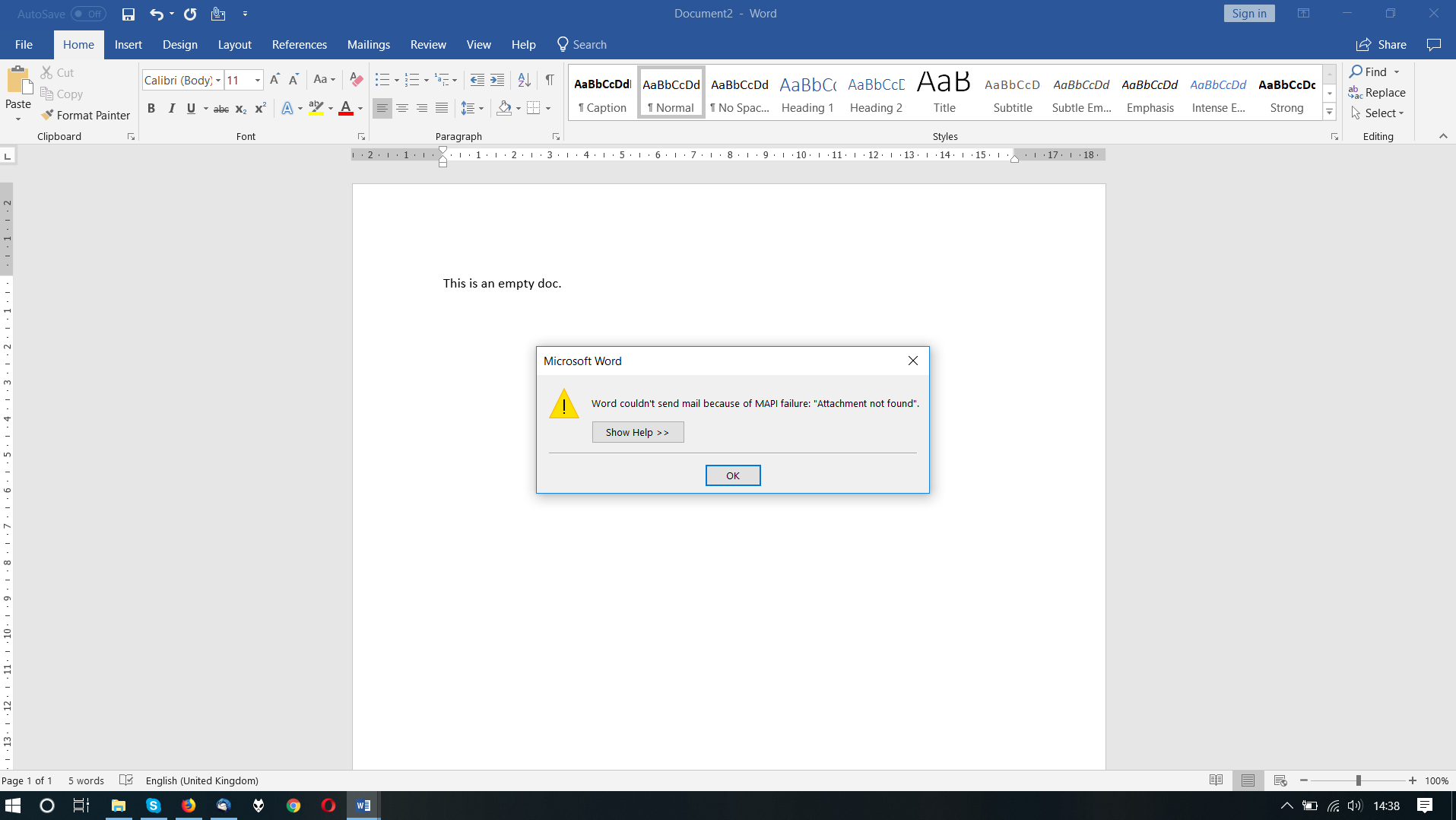Toggle Bold formatting
This screenshot has height=820, width=1456.
click(151, 108)
